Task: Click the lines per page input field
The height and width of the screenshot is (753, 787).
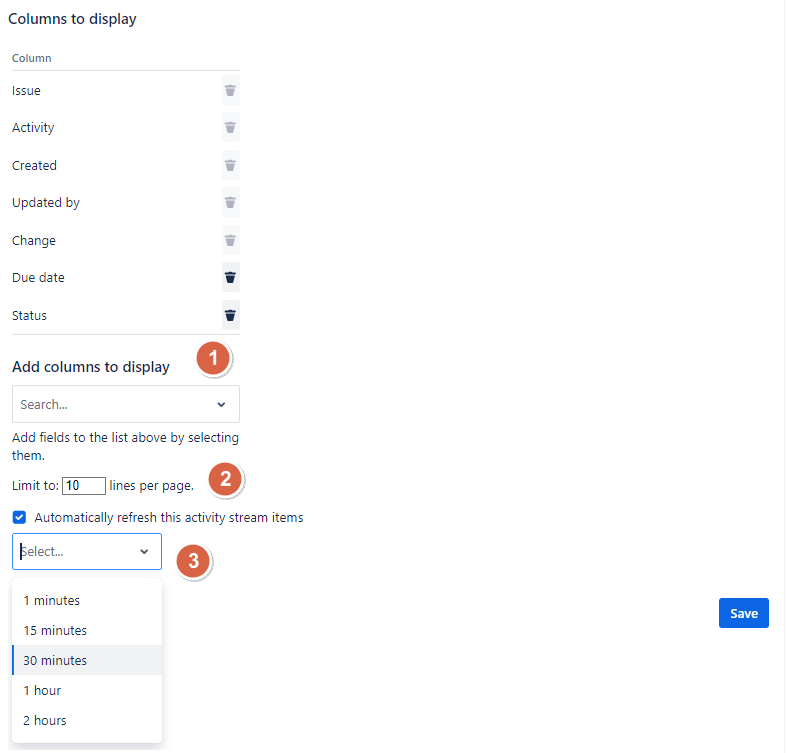Action: tap(84, 486)
